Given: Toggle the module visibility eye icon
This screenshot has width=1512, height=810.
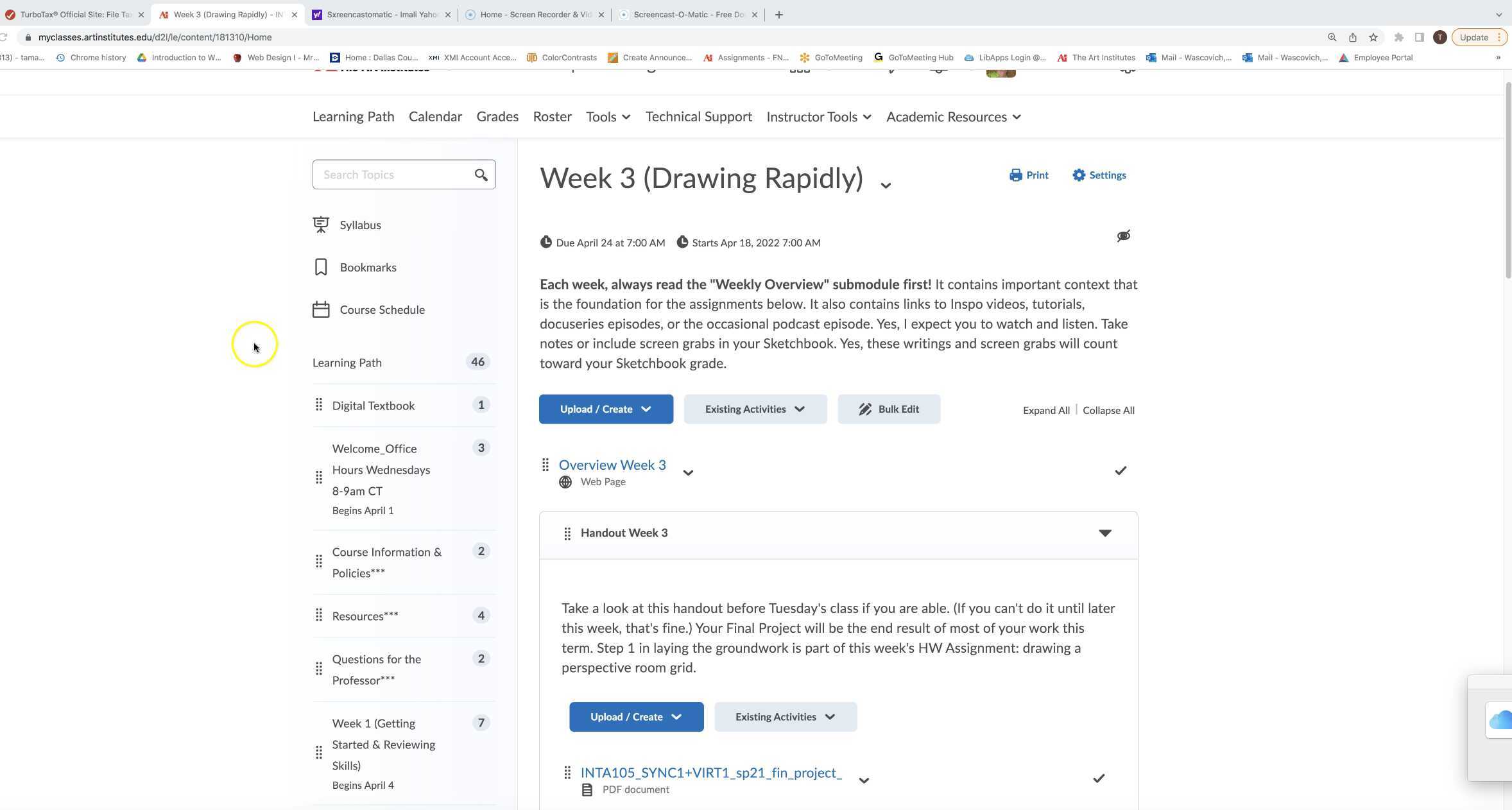Looking at the screenshot, I should coord(1123,236).
